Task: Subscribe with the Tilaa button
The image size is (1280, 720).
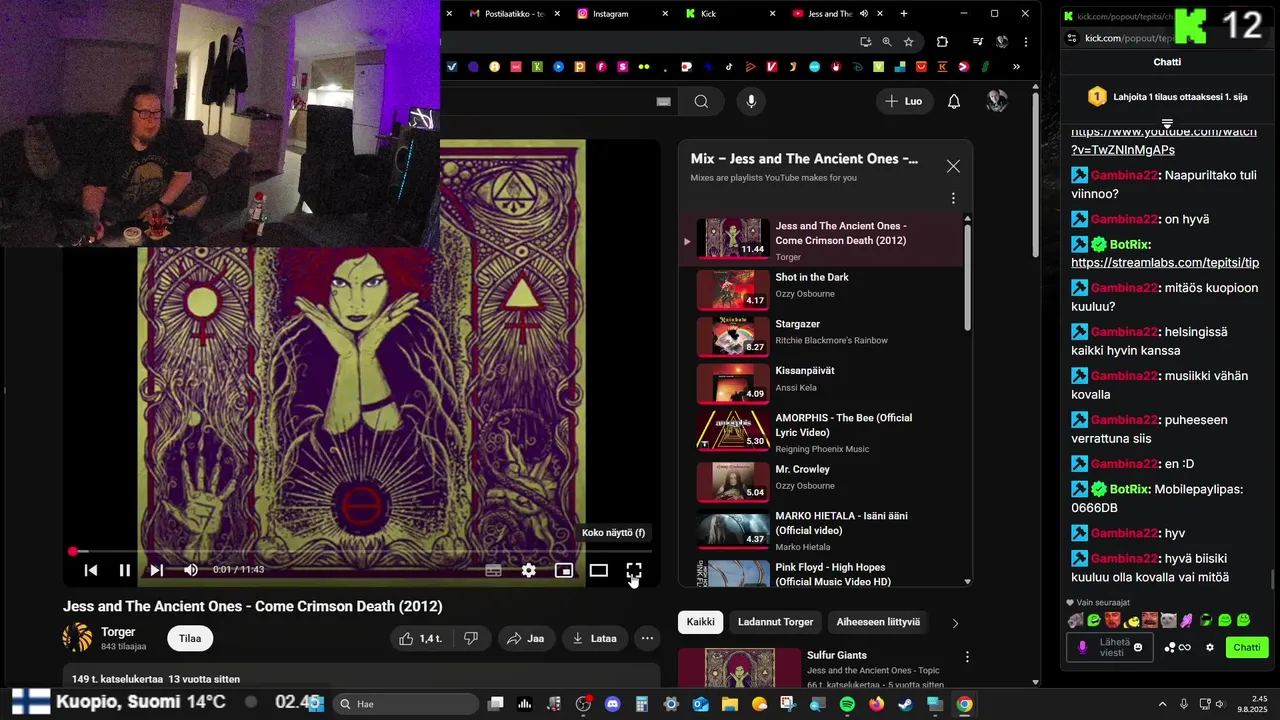Action: tap(190, 638)
